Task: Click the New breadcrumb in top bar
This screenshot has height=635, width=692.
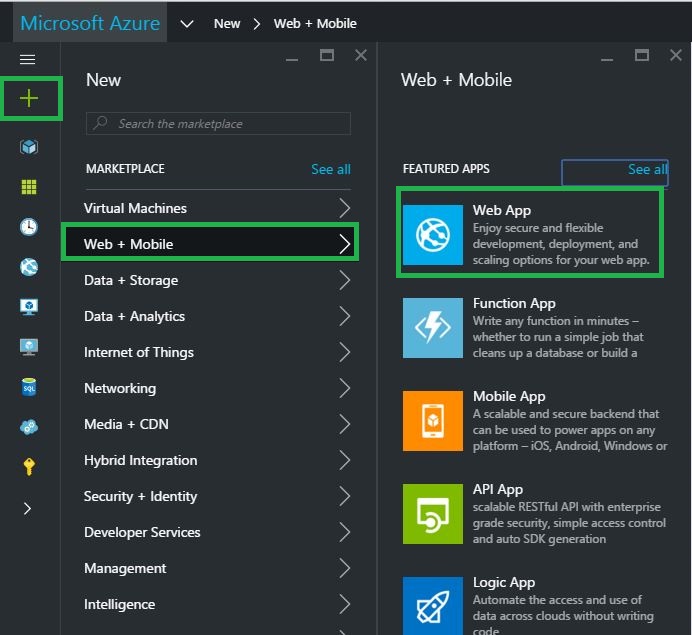Action: coord(227,23)
